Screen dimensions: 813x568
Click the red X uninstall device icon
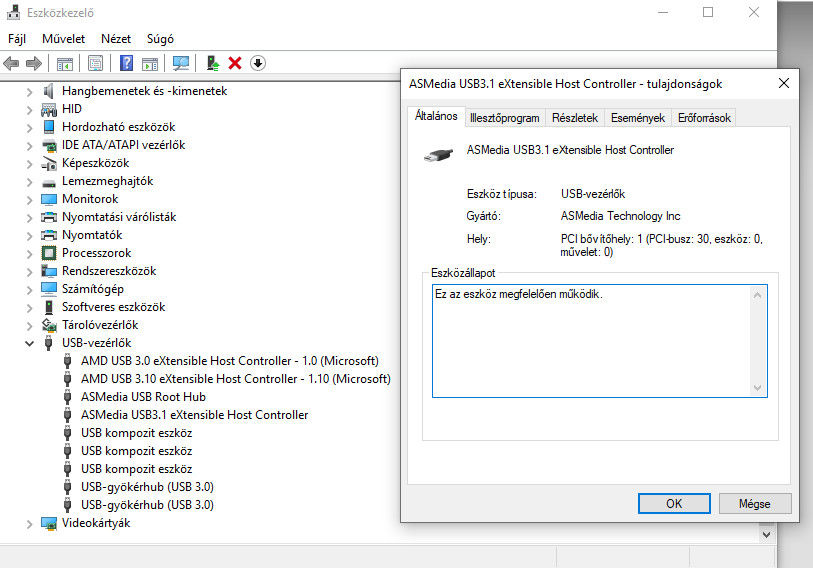coord(235,63)
